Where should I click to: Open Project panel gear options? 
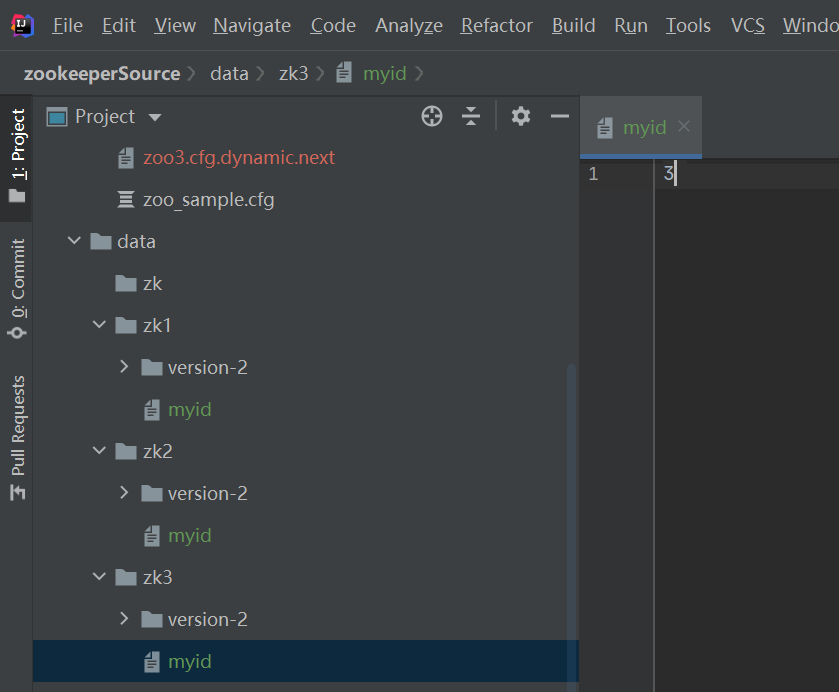click(521, 116)
